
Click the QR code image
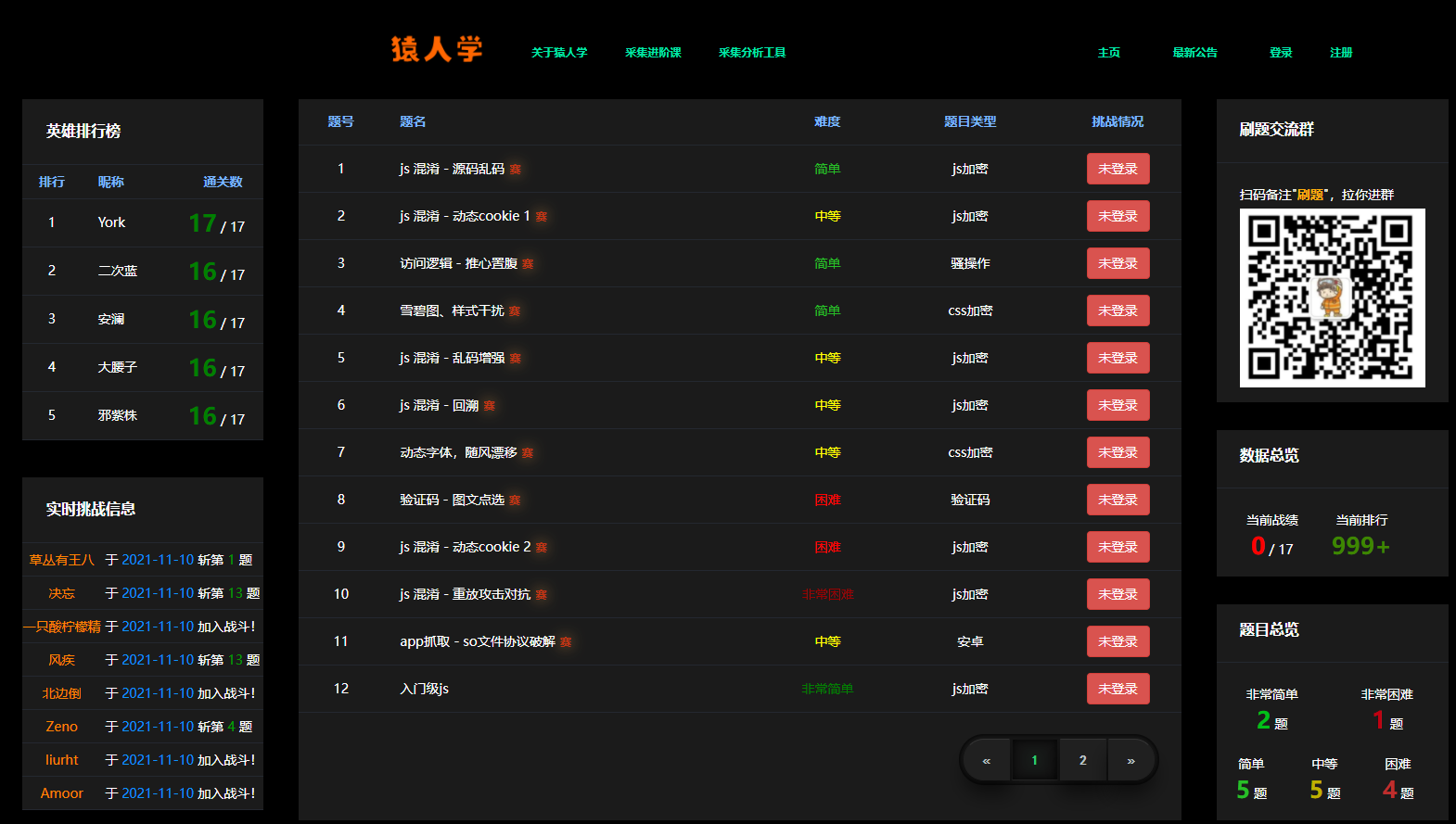(1332, 298)
